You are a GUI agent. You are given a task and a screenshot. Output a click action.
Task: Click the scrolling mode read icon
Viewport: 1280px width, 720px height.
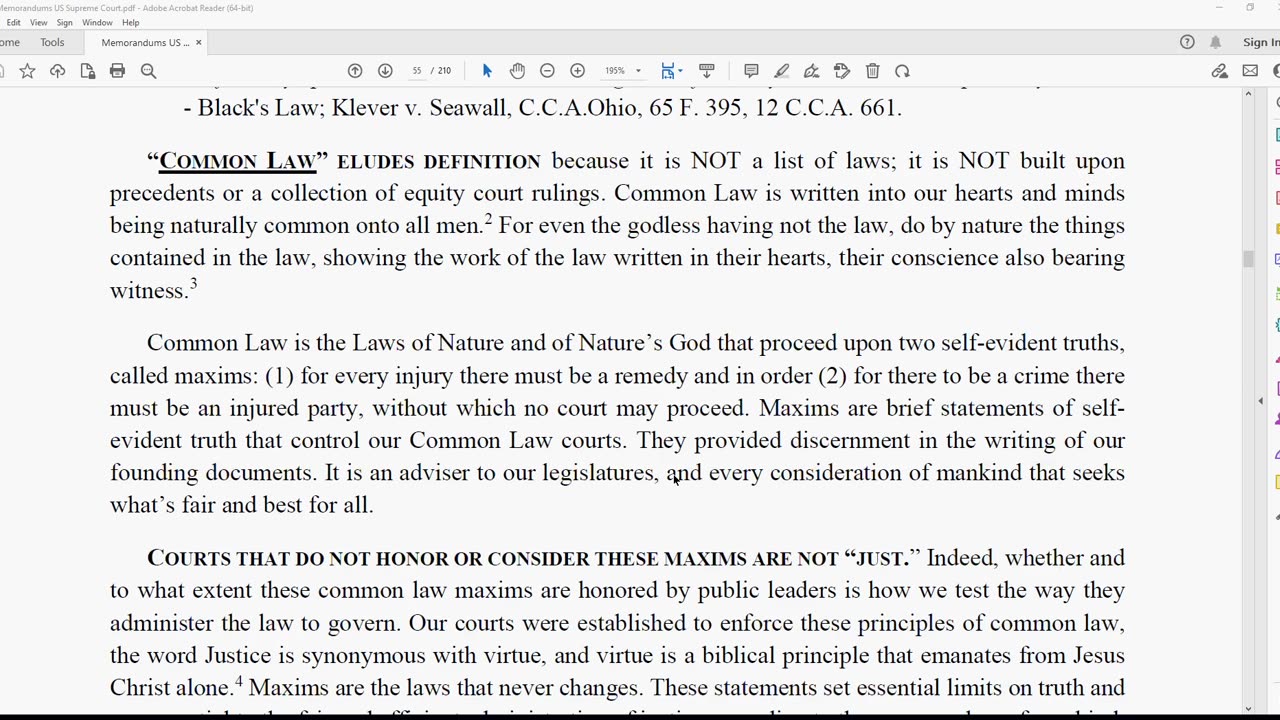707,71
